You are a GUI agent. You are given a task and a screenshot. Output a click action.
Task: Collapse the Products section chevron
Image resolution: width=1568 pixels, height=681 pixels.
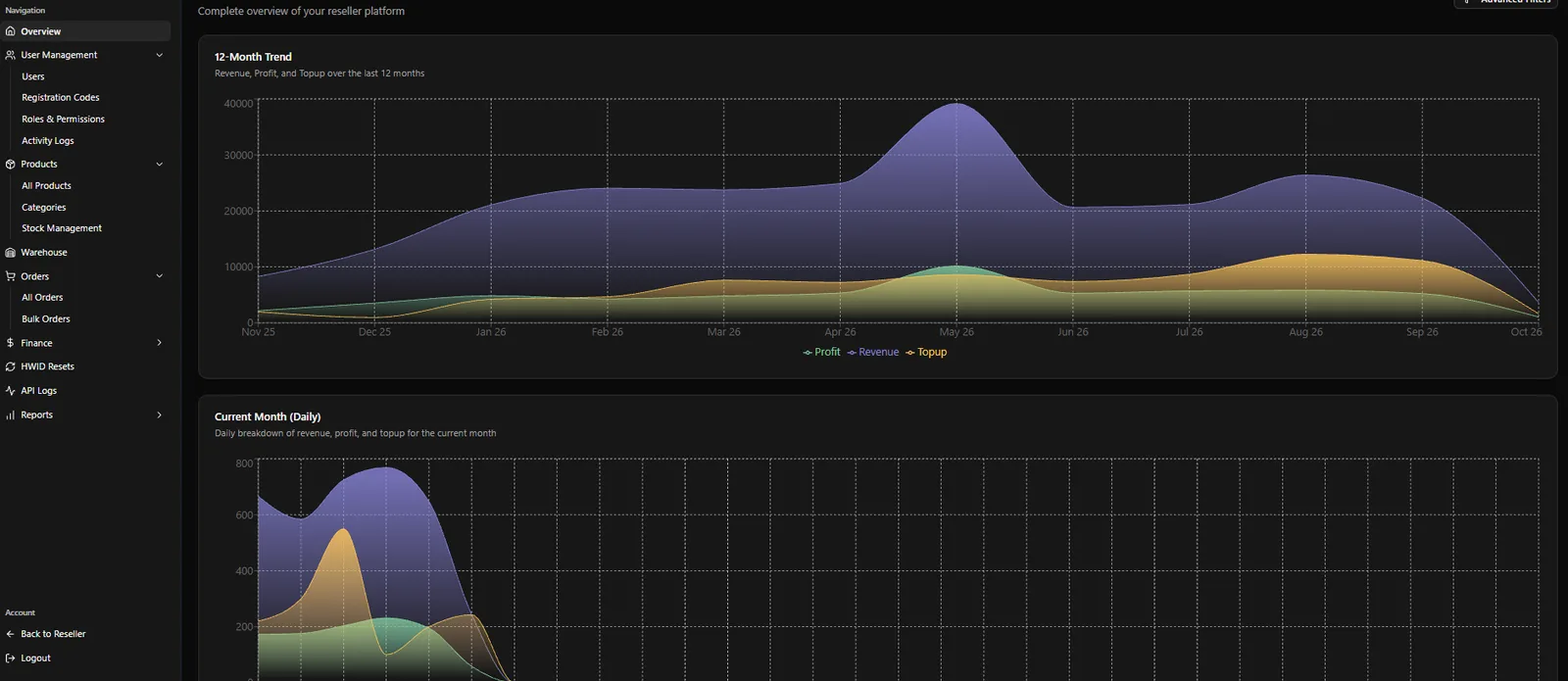tap(160, 164)
